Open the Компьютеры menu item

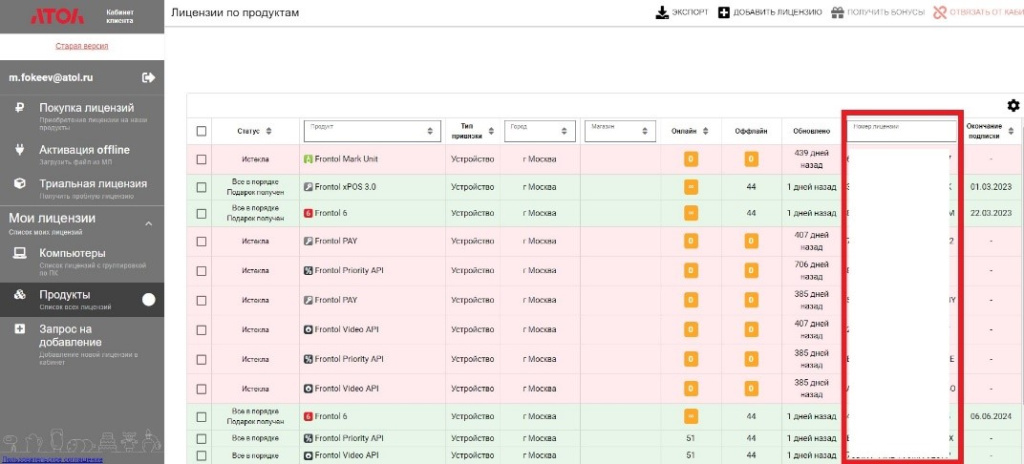[x=72, y=253]
